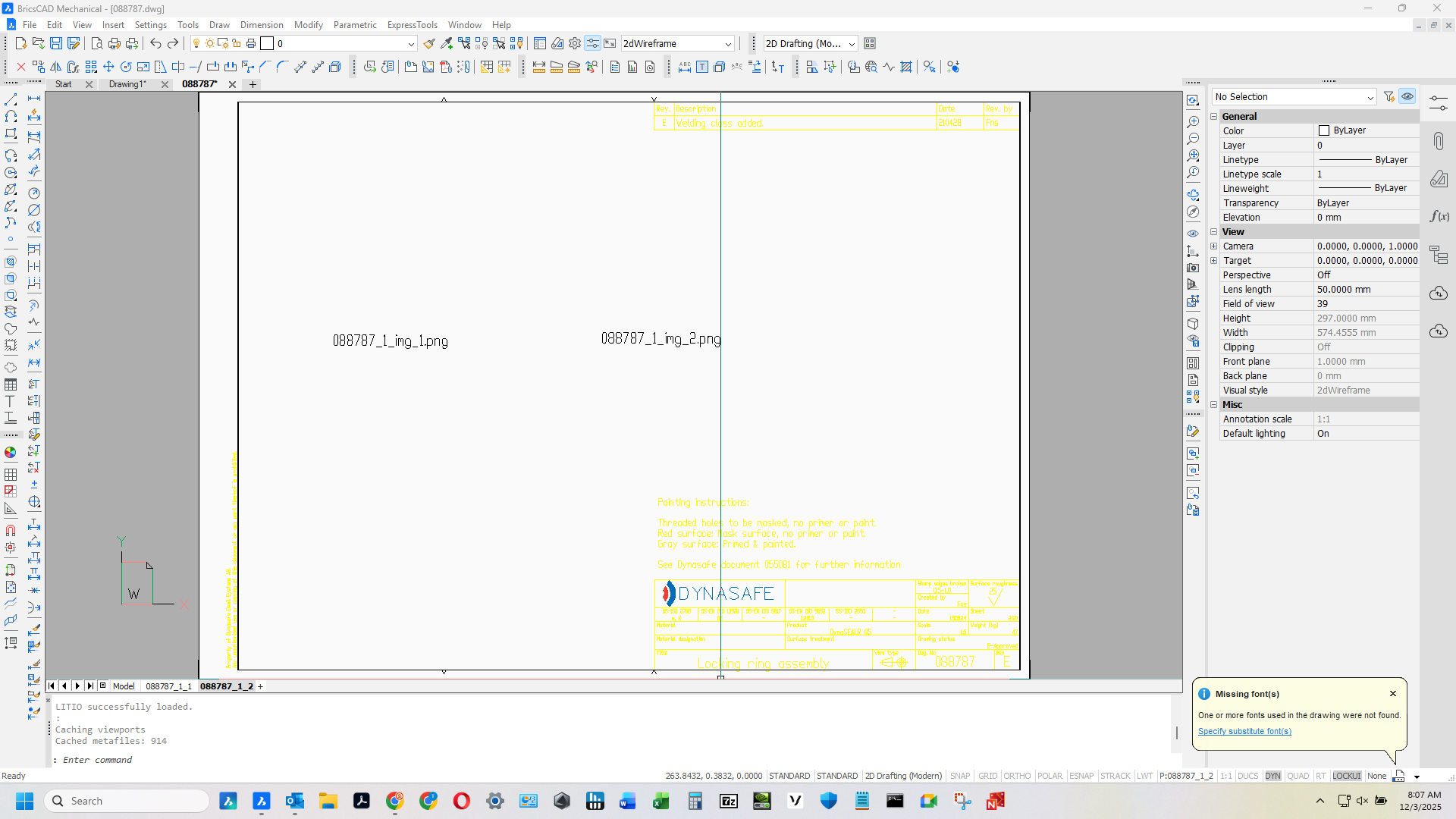Toggle ORTHO mode in status bar
The width and height of the screenshot is (1456, 819).
1017,776
